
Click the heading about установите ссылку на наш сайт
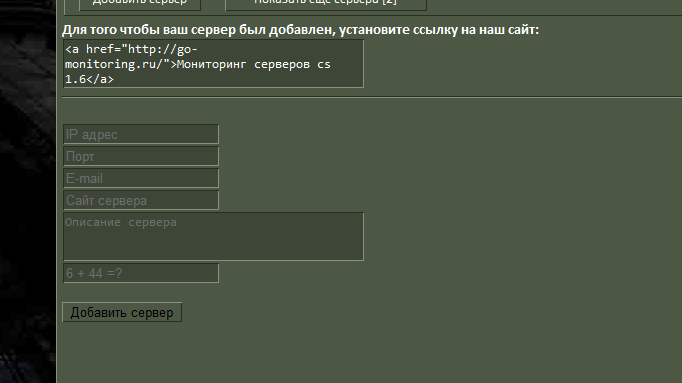click(x=301, y=30)
